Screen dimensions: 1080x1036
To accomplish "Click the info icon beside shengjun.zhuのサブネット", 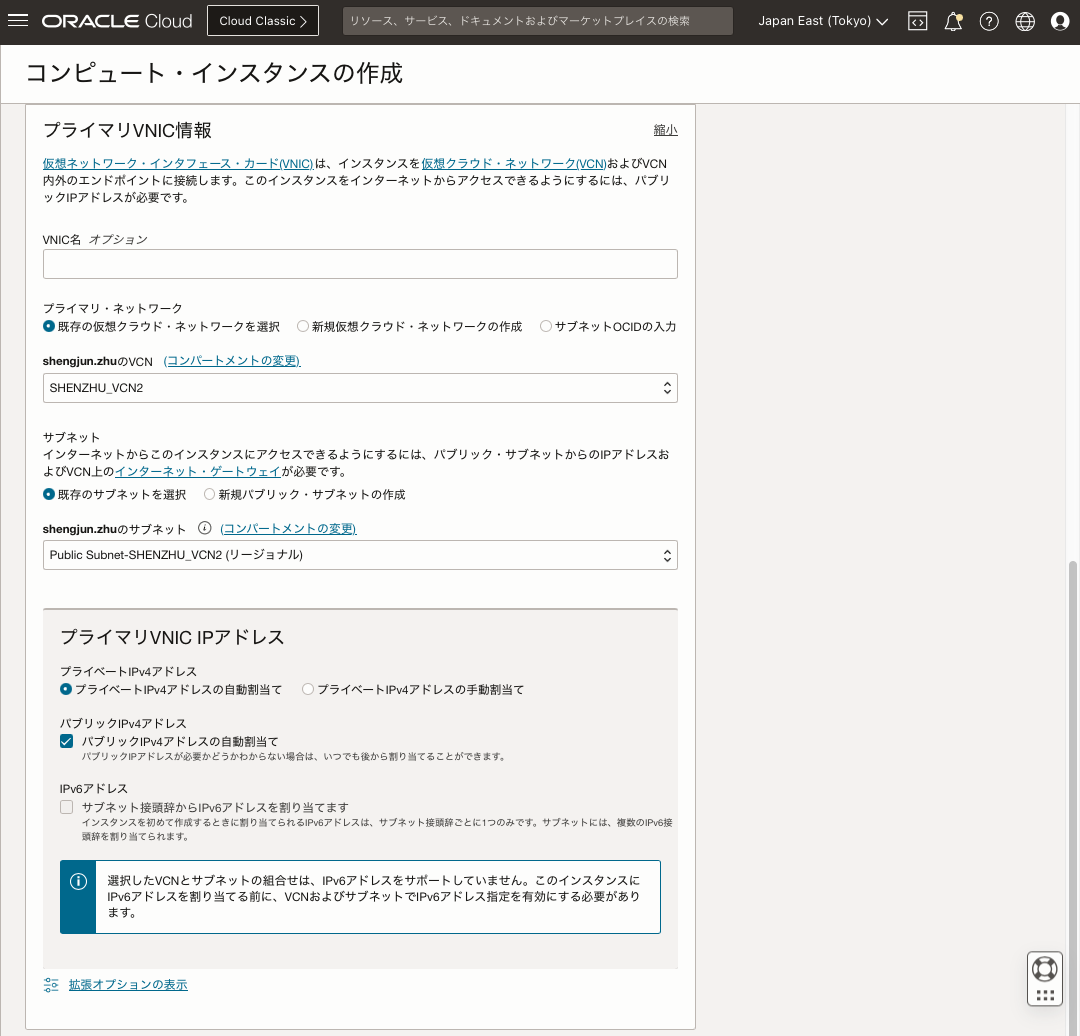I will 206,528.
